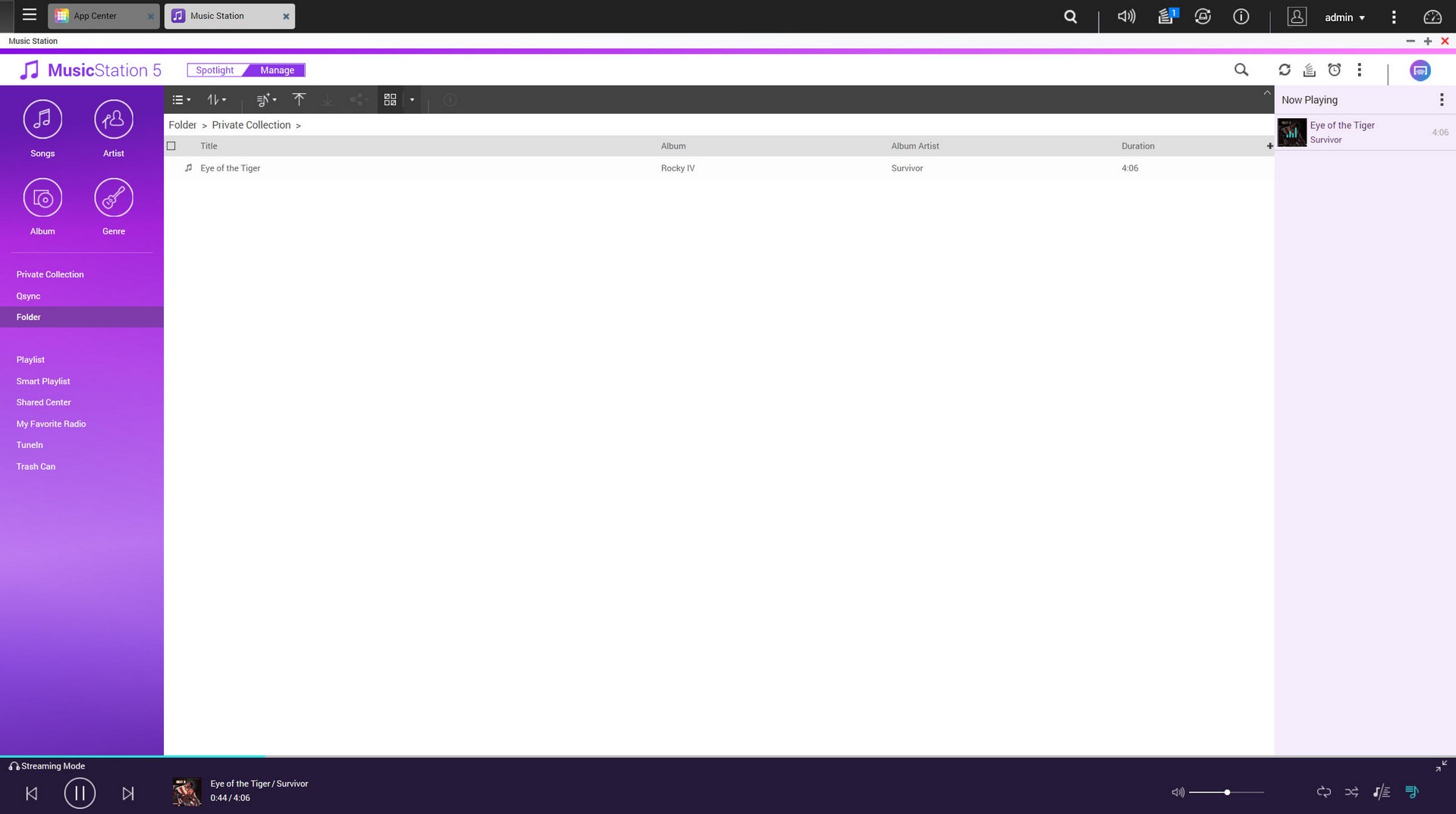Open the admin user dropdown

[x=1345, y=17]
